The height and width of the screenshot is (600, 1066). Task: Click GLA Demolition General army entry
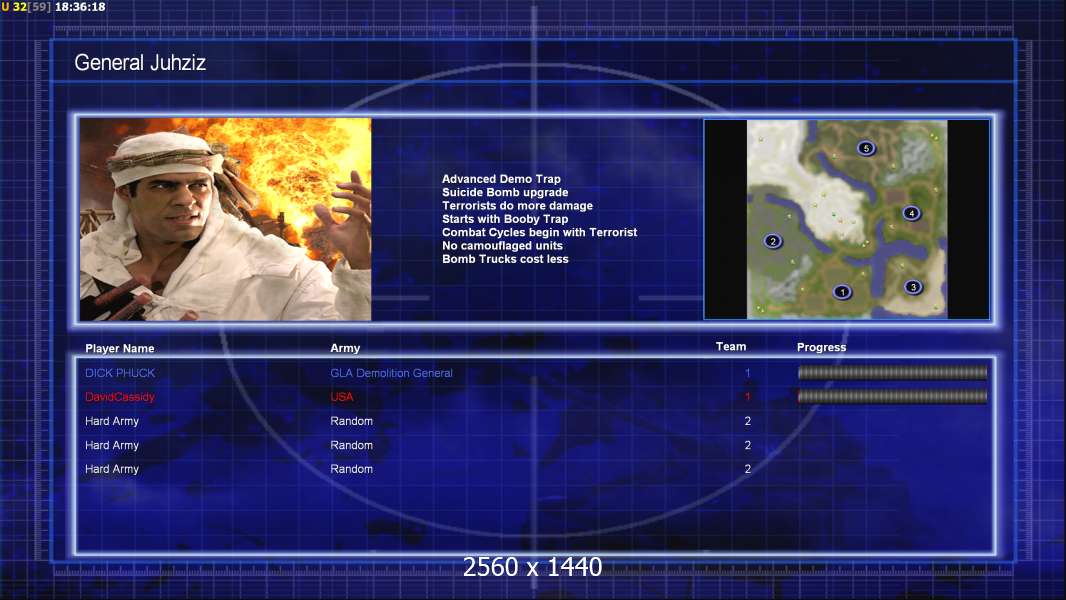click(x=392, y=373)
